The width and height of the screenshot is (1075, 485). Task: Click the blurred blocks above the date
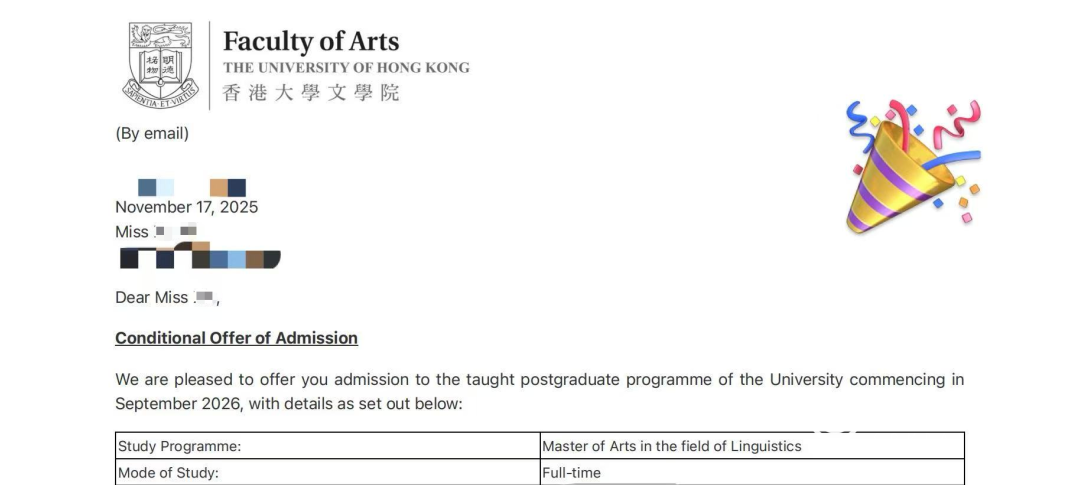coord(192,187)
